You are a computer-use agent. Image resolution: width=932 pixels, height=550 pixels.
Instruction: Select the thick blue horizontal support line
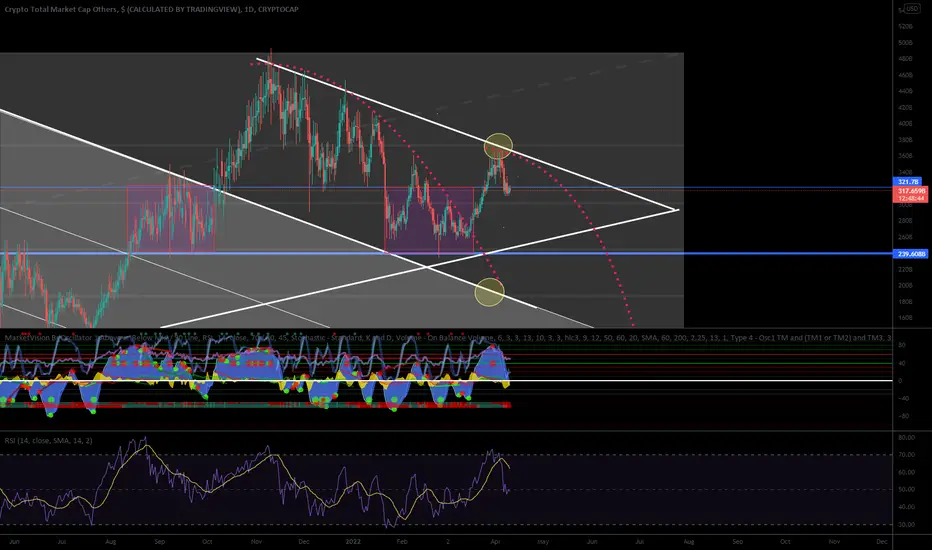click(446, 254)
